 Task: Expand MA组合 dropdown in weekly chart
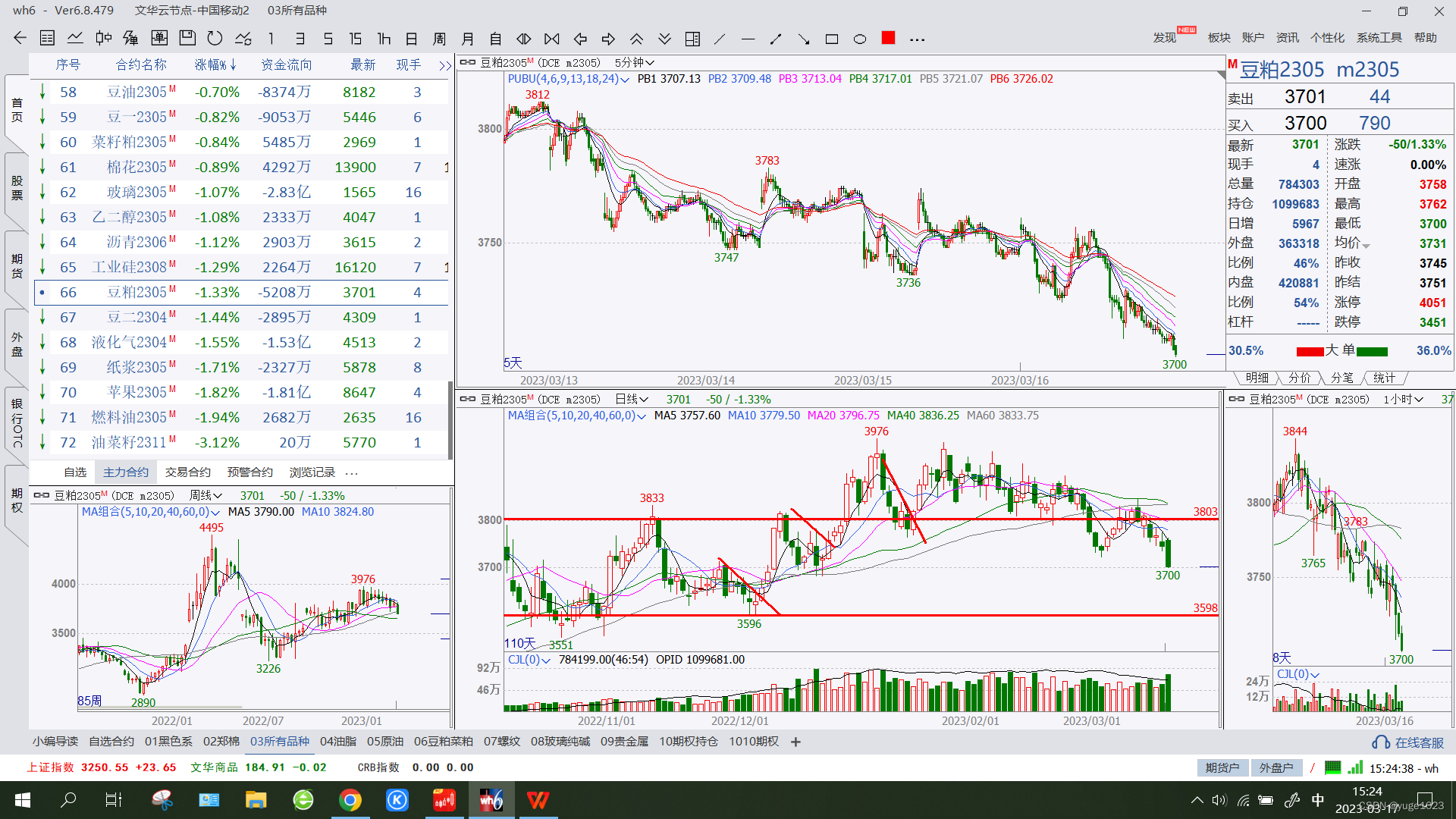tap(215, 512)
